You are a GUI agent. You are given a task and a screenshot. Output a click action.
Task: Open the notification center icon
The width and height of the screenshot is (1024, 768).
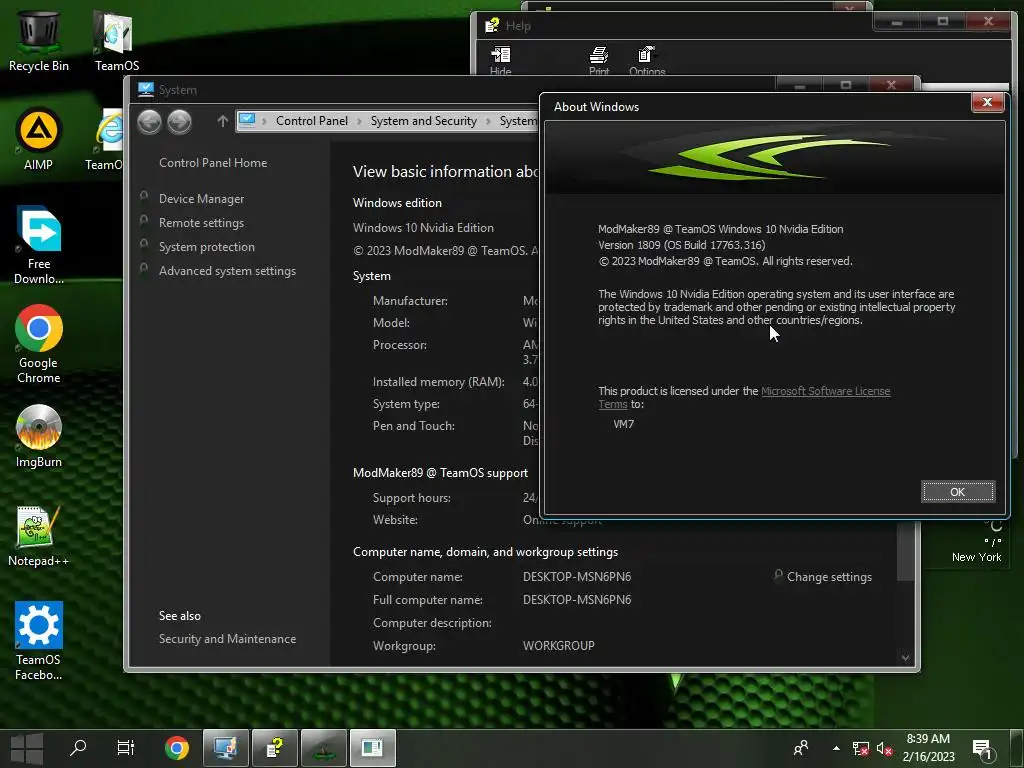click(984, 748)
